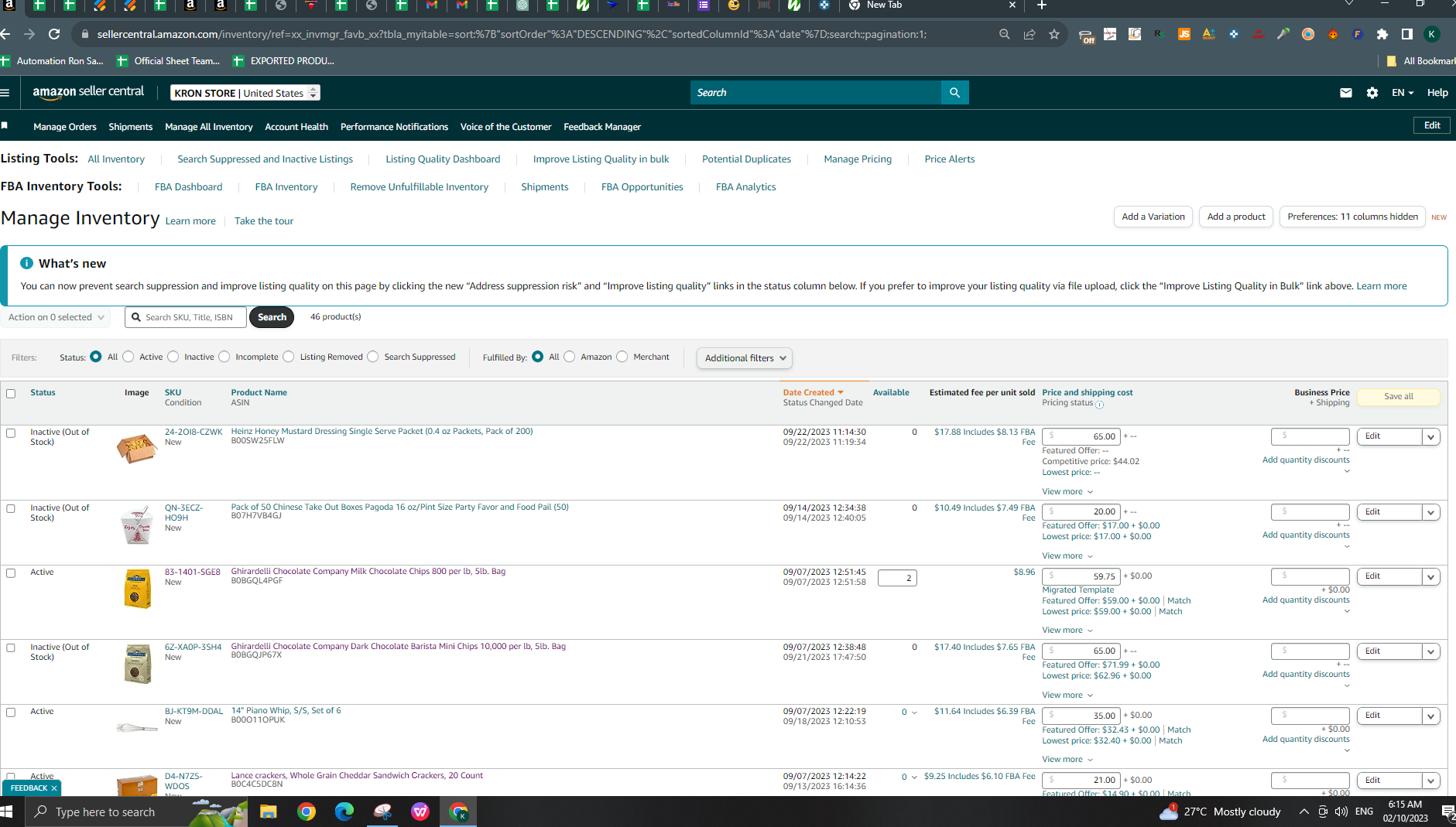This screenshot has width=1456, height=827.
Task: Open the notification center icon
Action: [1447, 812]
